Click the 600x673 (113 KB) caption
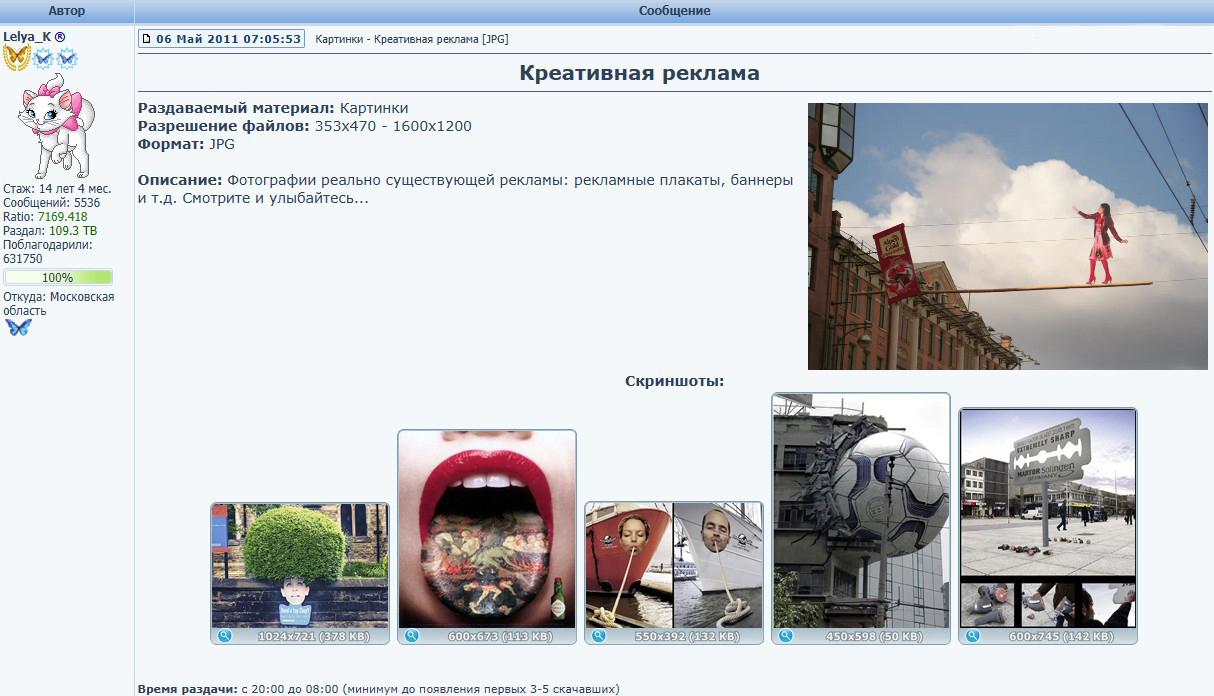The width and height of the screenshot is (1214, 696). pos(500,637)
